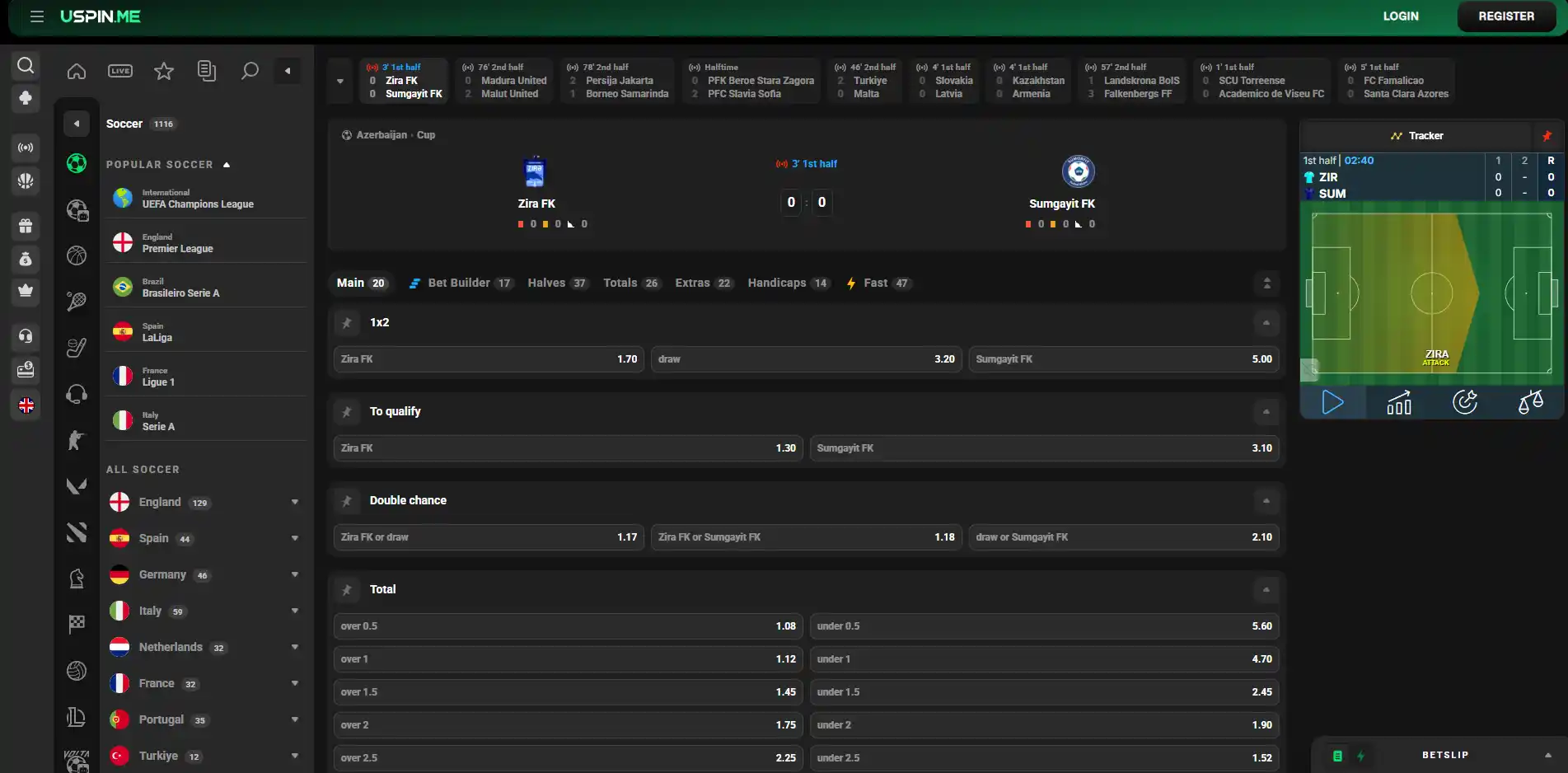The image size is (1568, 773).
Task: Collapse the Total market section
Action: (x=1266, y=590)
